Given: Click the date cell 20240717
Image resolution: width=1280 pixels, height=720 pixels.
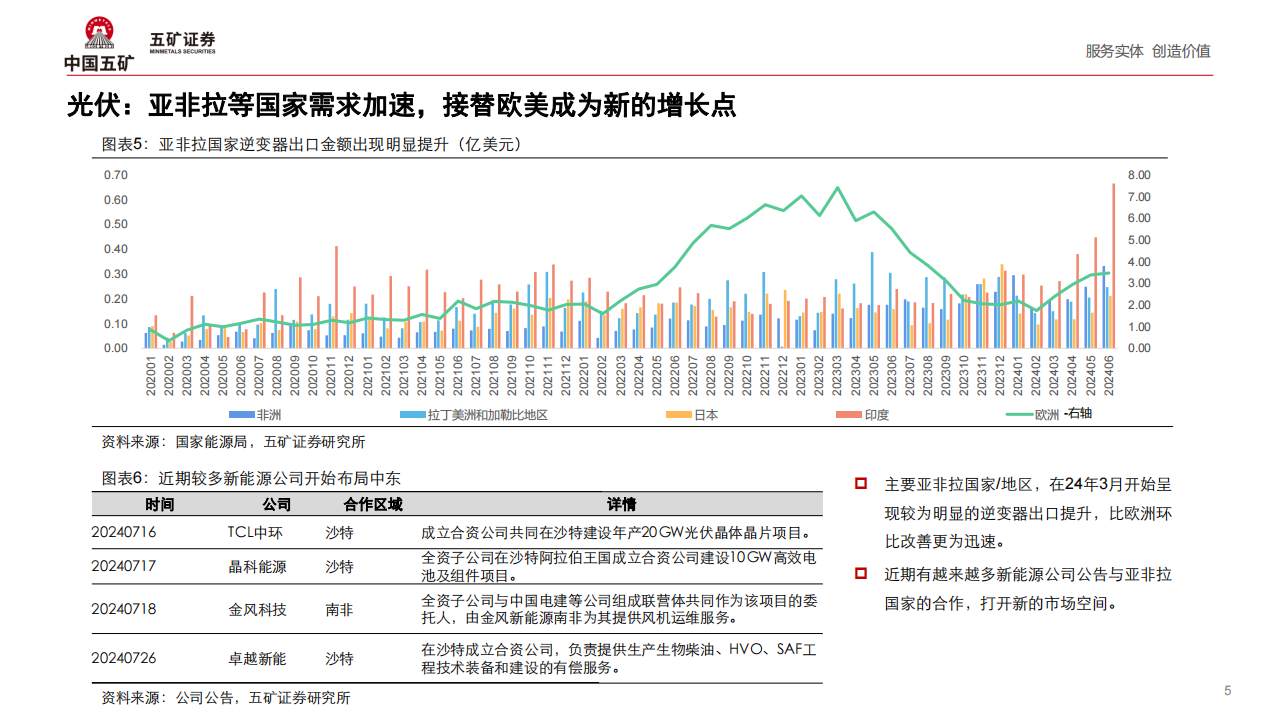Looking at the screenshot, I should coord(124,566).
